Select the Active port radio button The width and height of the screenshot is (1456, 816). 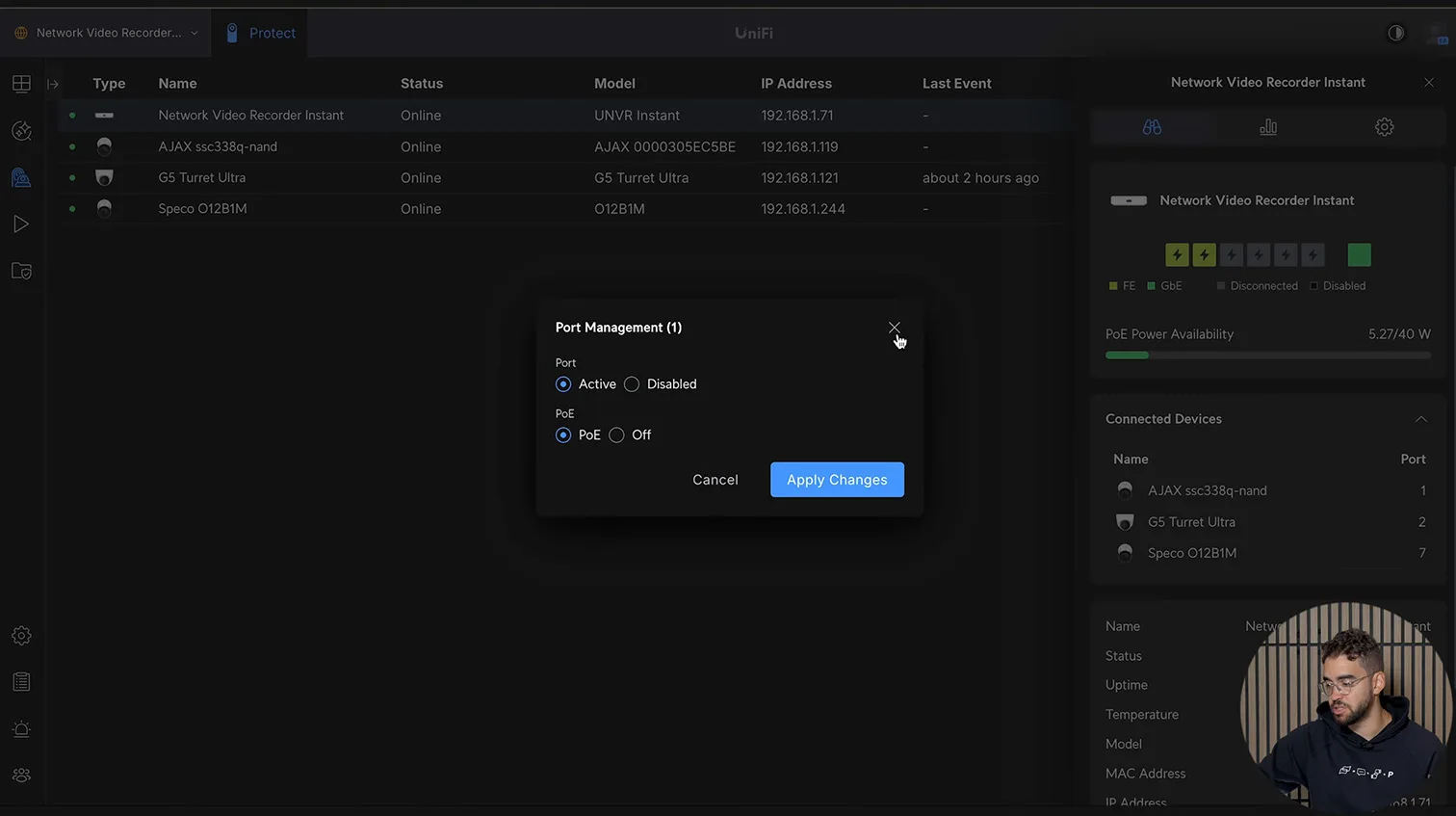563,384
